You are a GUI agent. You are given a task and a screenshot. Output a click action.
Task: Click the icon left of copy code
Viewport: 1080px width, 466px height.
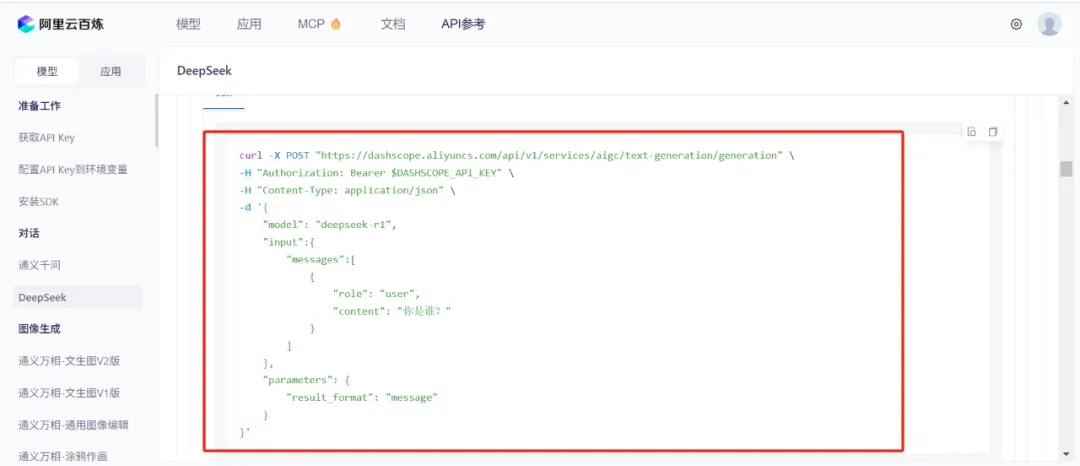[x=972, y=131]
